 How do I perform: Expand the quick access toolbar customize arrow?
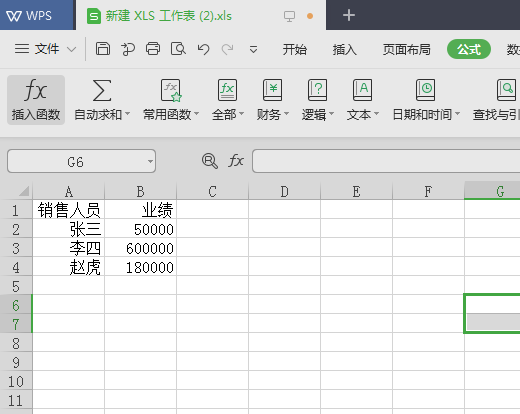pyautogui.click(x=253, y=50)
